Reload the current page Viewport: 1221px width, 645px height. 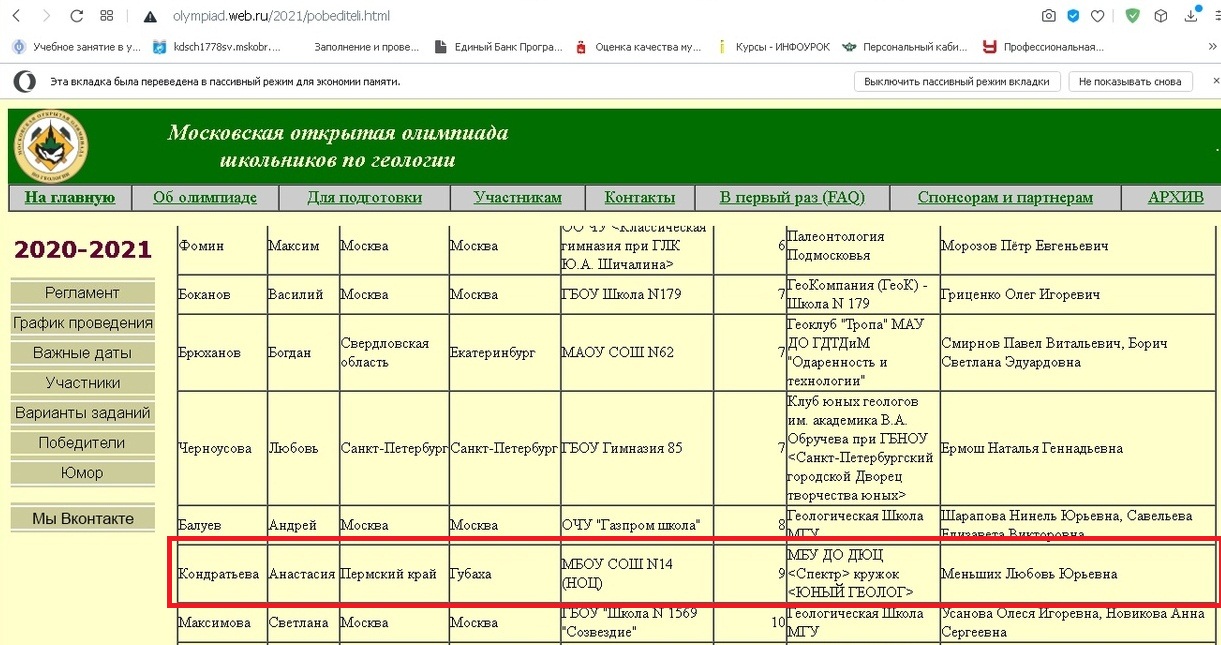[x=76, y=16]
